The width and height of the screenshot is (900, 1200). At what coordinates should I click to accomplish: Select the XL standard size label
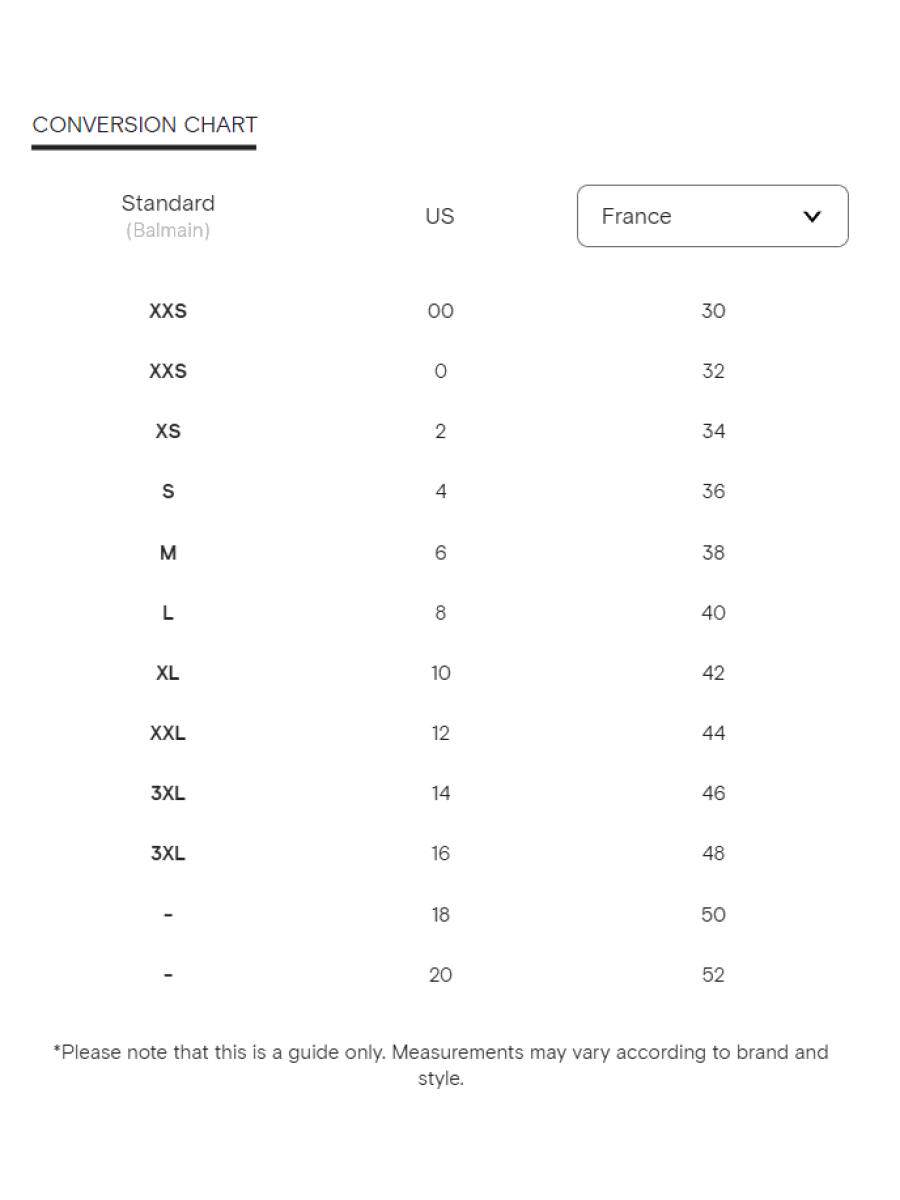(168, 673)
